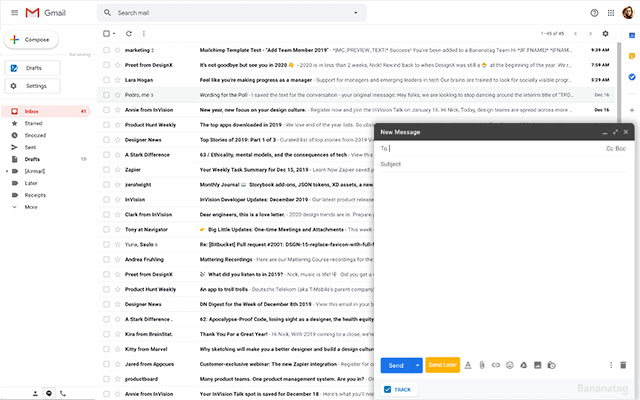
Task: Open the Tasks side panel icon
Action: (632, 77)
